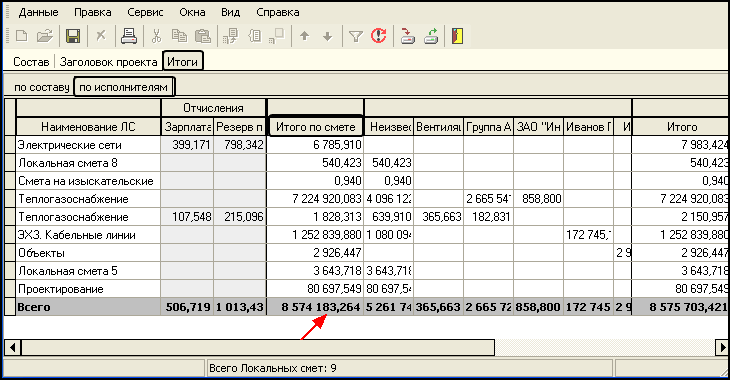
Task: Click the Группа А column header
Action: point(488,127)
